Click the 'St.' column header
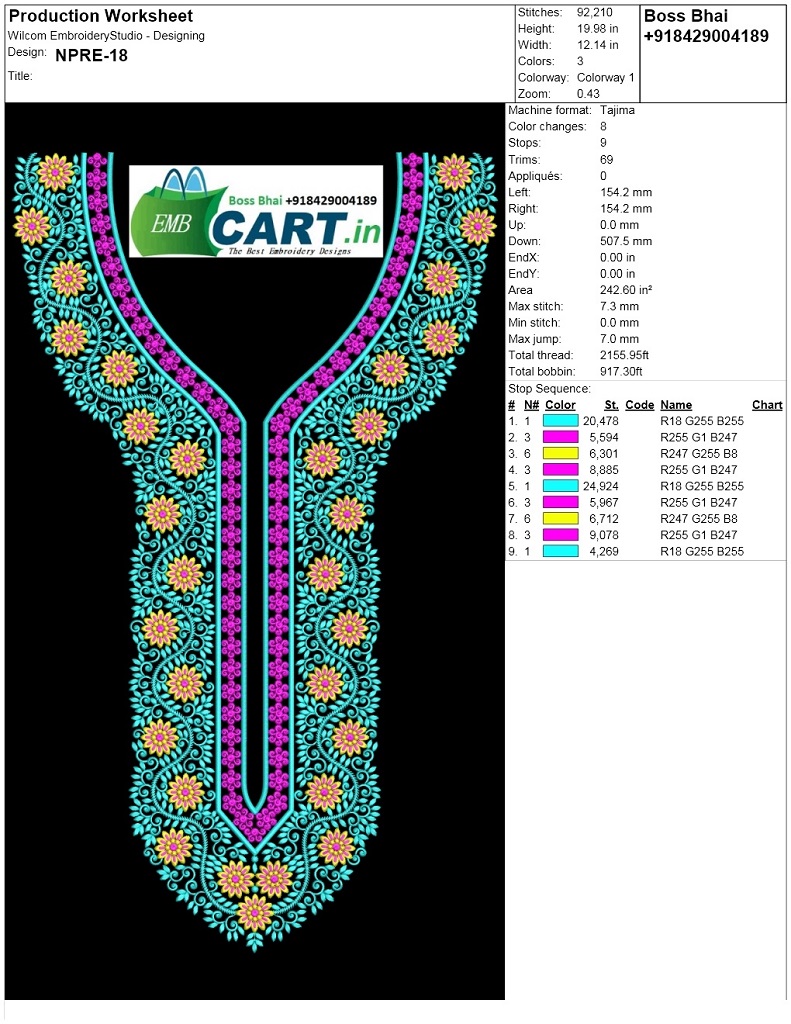The image size is (791, 1024). click(611, 406)
